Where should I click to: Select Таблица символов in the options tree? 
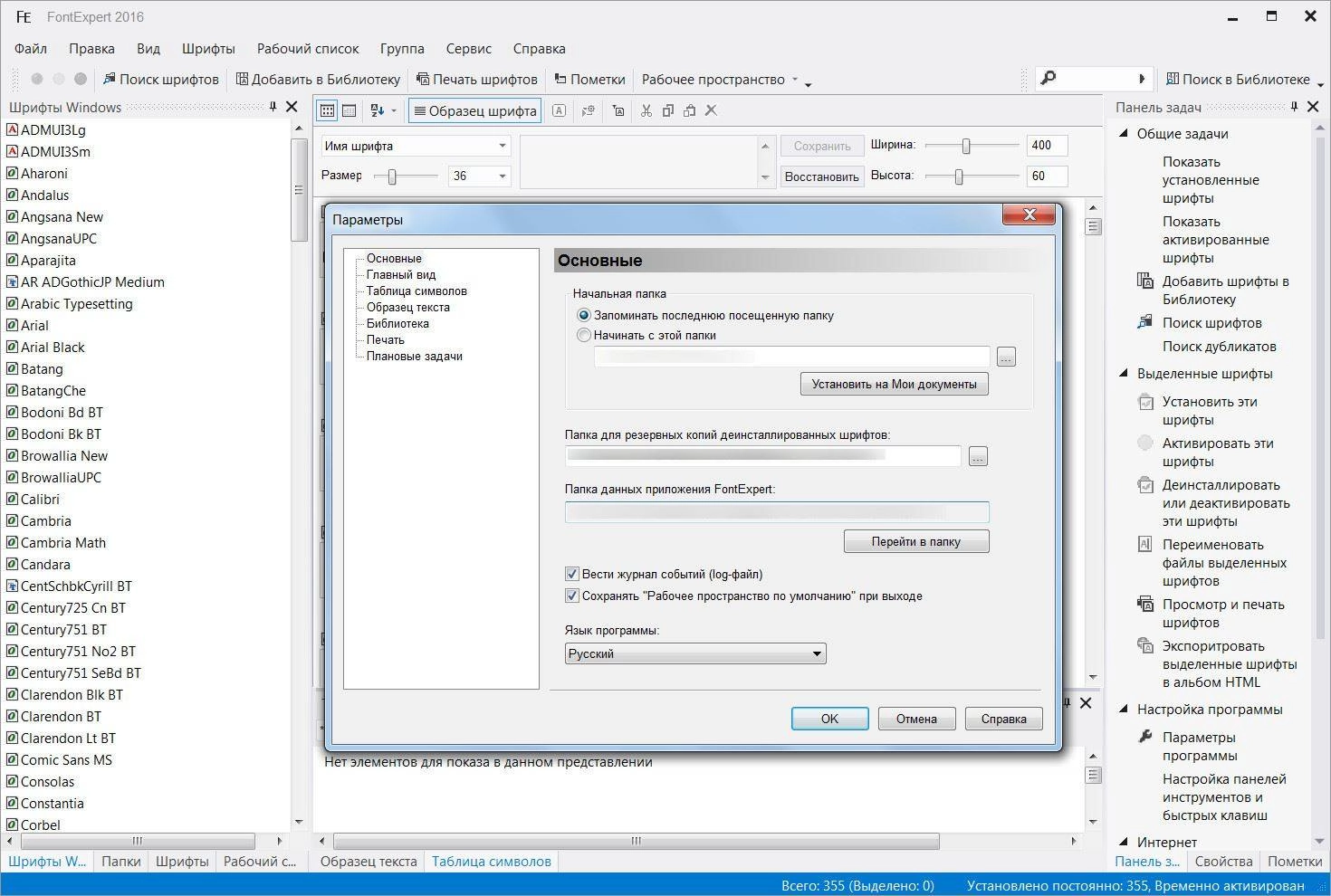[417, 291]
